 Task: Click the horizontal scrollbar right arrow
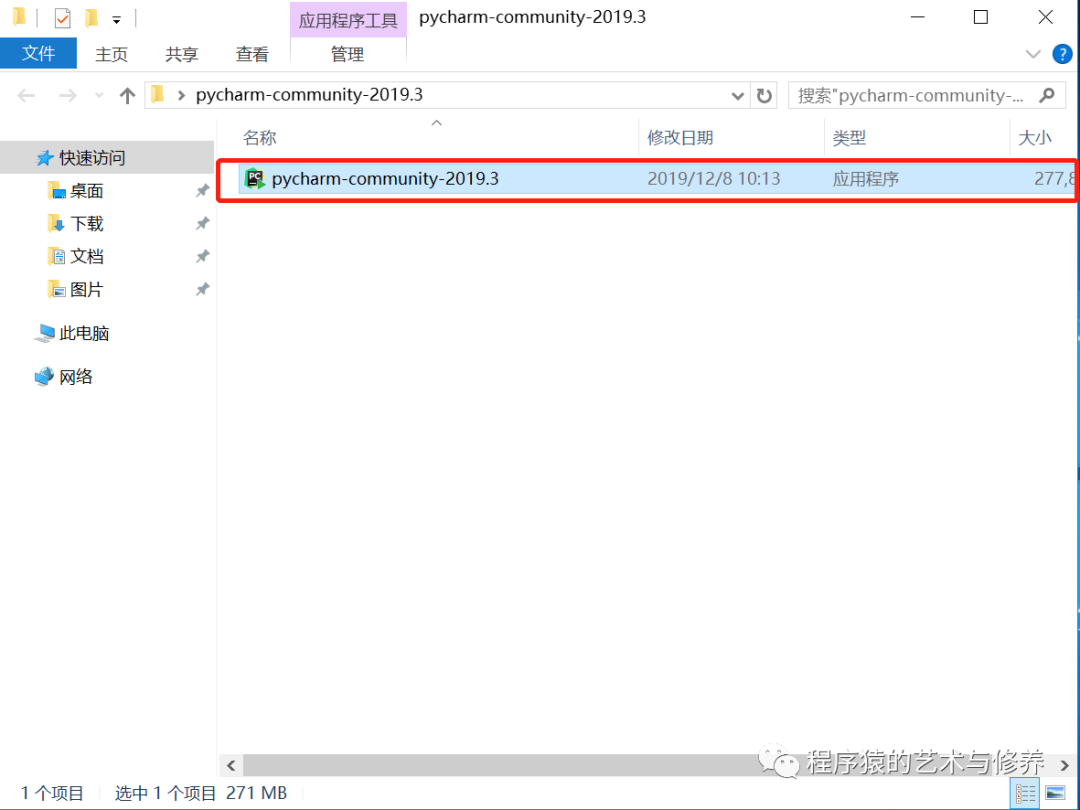[x=1065, y=765]
